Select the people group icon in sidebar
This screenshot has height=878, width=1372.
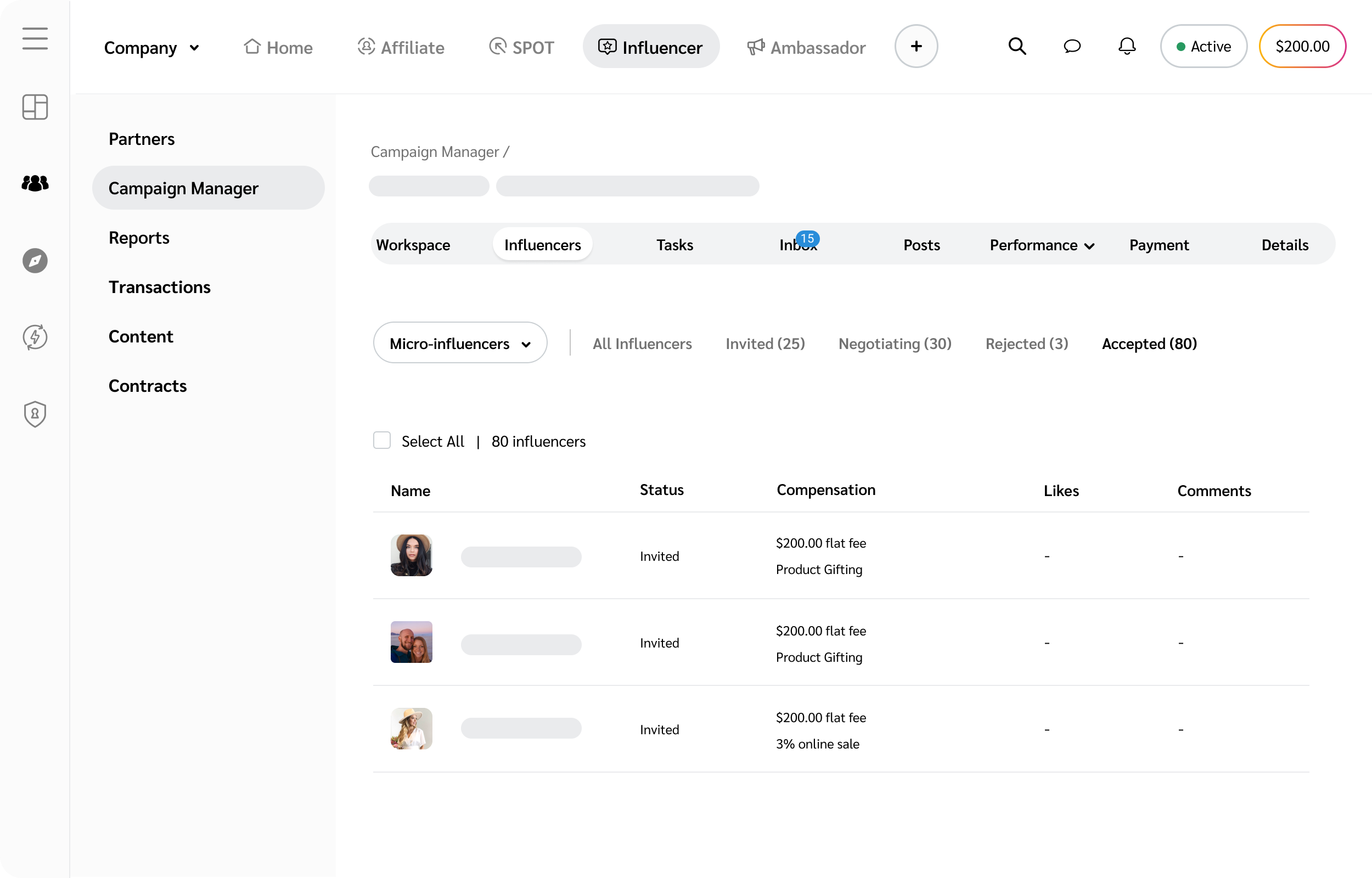click(x=35, y=183)
